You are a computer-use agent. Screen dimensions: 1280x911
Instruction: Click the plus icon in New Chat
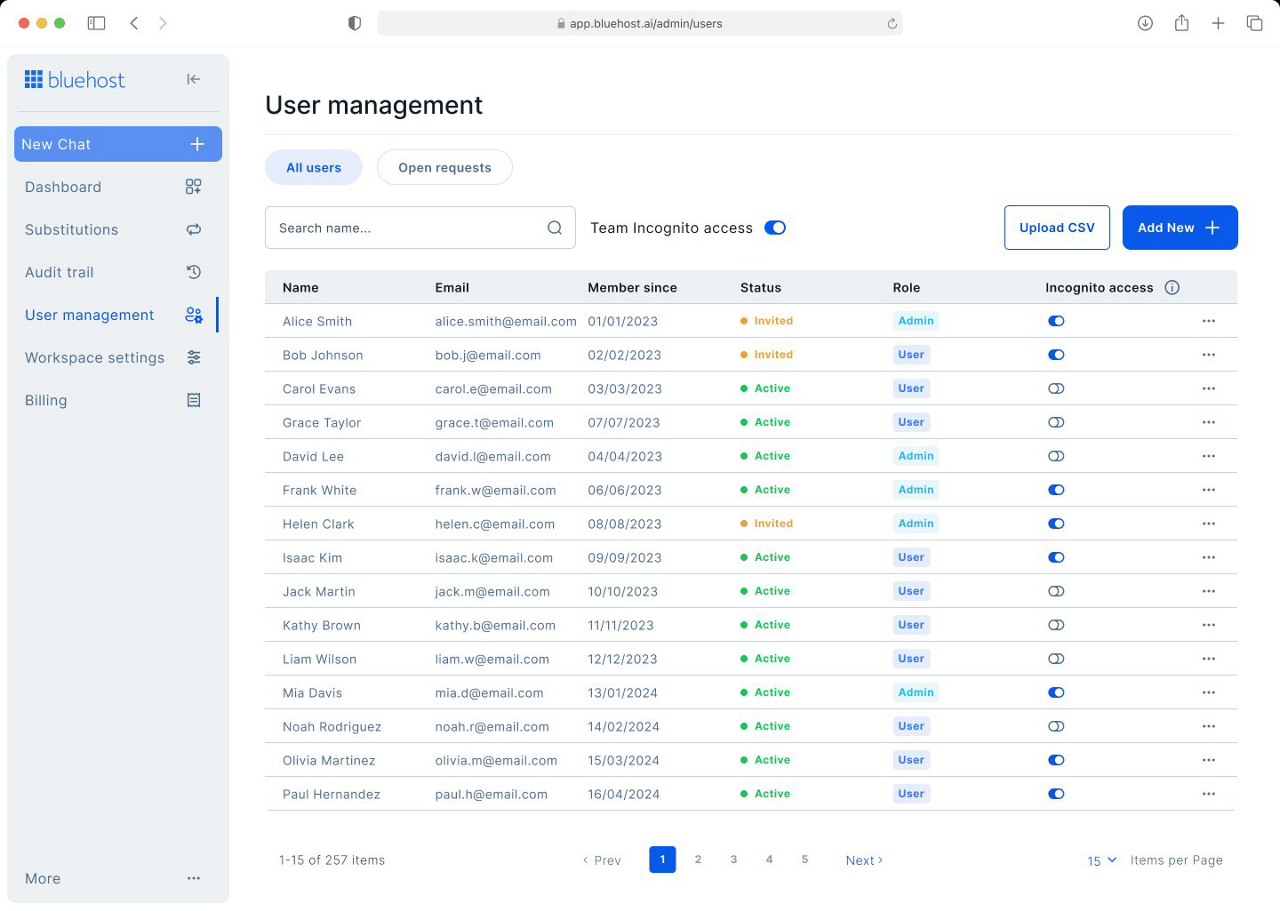tap(197, 144)
